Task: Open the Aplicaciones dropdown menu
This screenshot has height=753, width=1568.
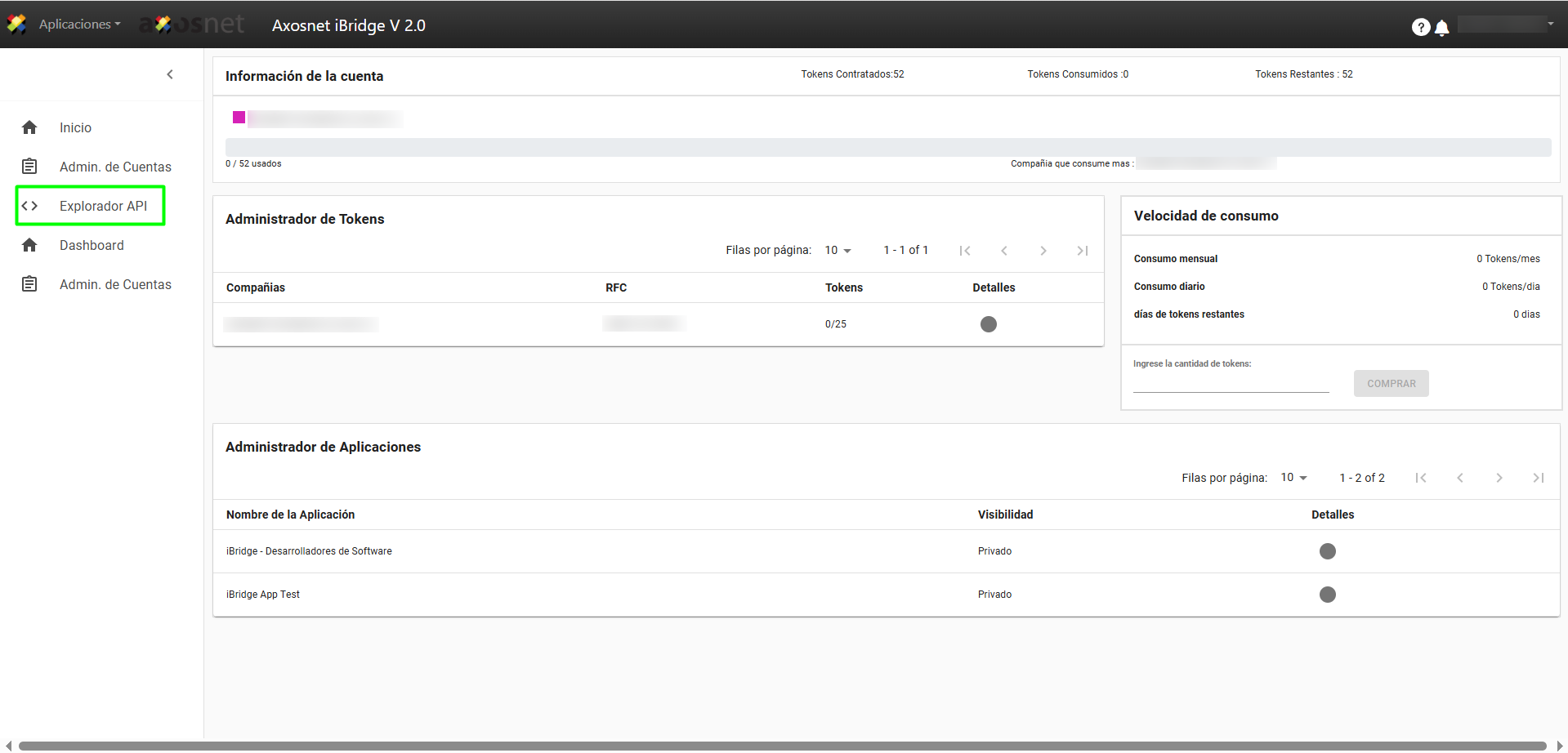Action: click(x=79, y=25)
